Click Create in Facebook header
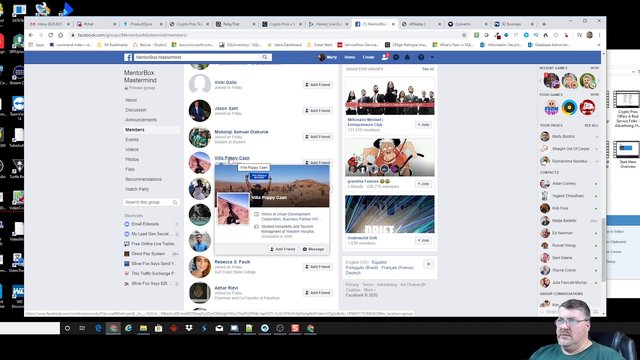 click(x=368, y=57)
